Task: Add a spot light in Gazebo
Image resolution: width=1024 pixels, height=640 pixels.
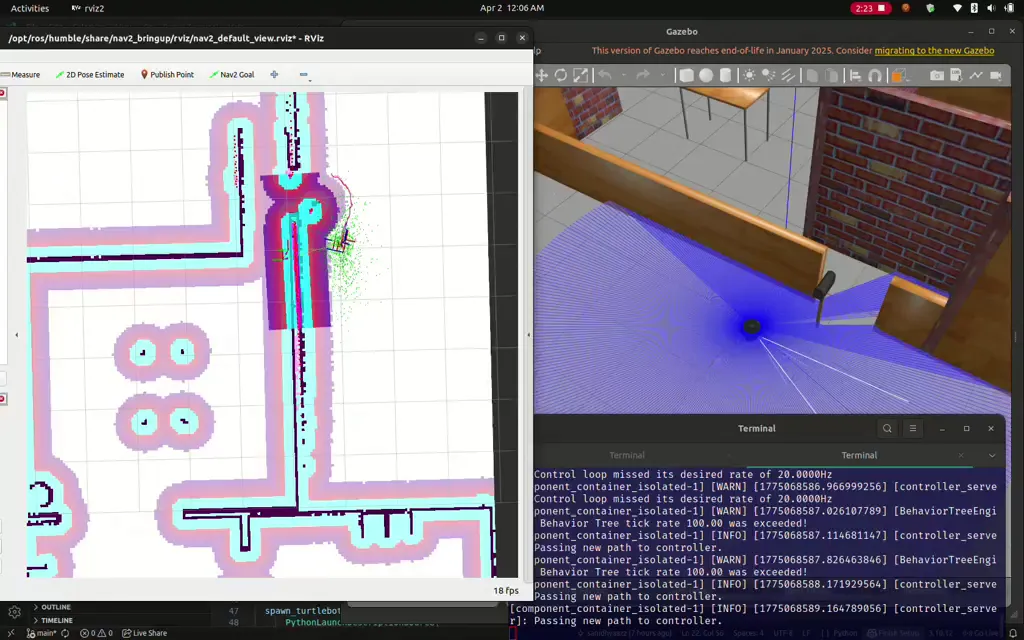Action: click(x=769, y=75)
